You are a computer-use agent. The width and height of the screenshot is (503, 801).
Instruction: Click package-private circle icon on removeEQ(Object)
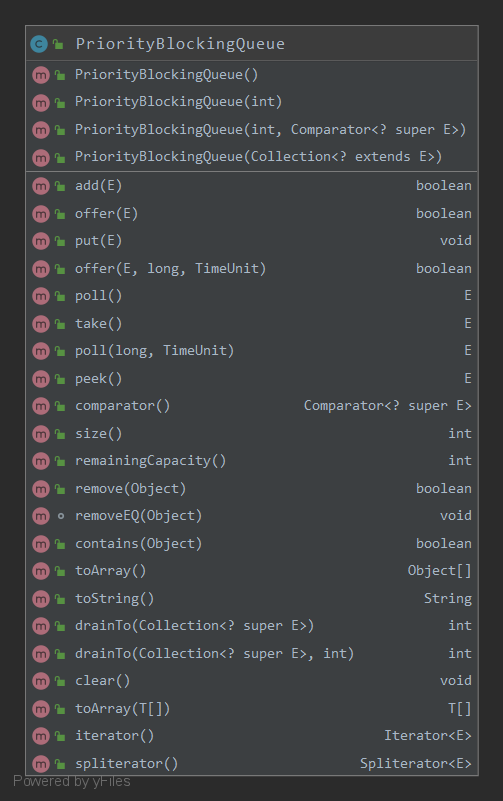(x=61, y=516)
